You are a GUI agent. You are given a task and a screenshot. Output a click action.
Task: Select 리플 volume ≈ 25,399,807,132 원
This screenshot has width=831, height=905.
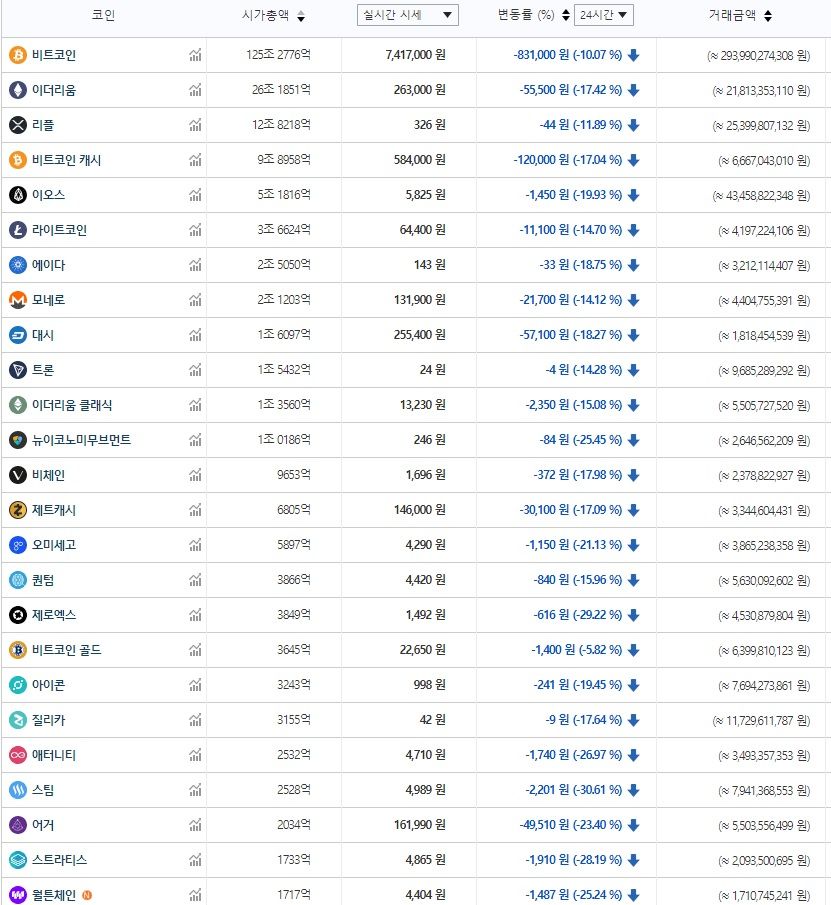pyautogui.click(x=761, y=125)
